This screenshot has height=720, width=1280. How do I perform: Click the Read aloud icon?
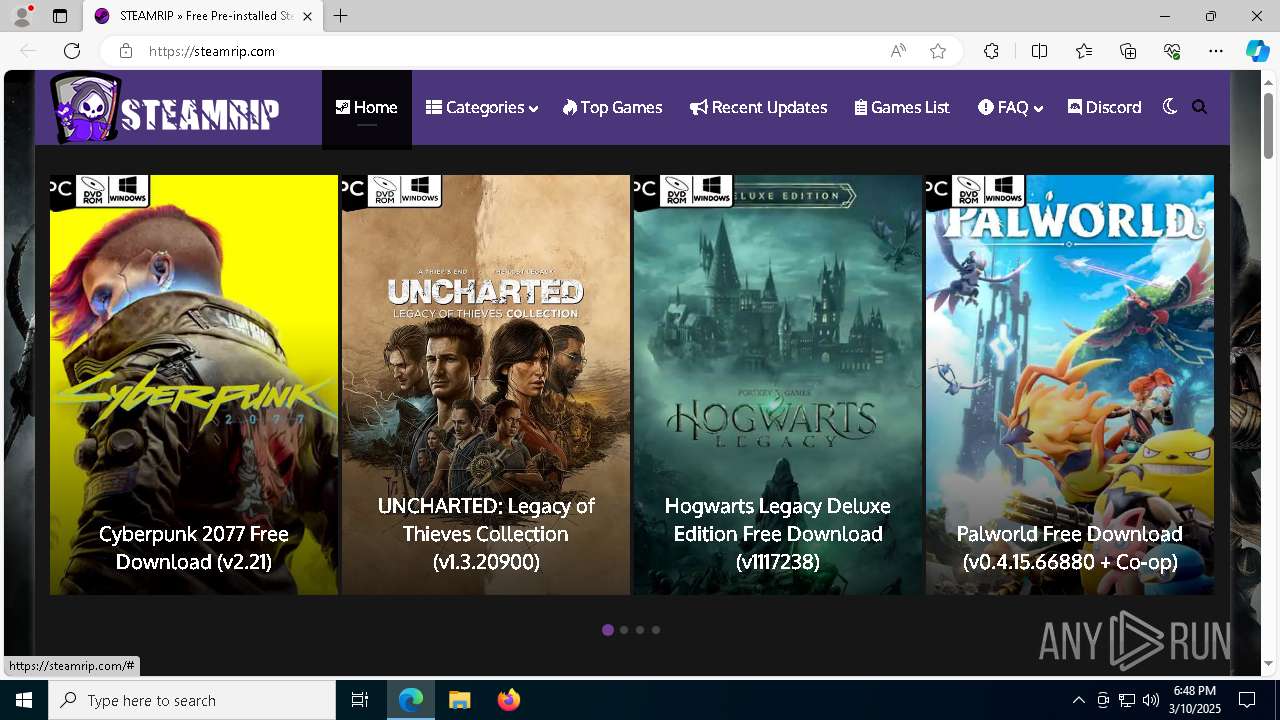coord(898,51)
